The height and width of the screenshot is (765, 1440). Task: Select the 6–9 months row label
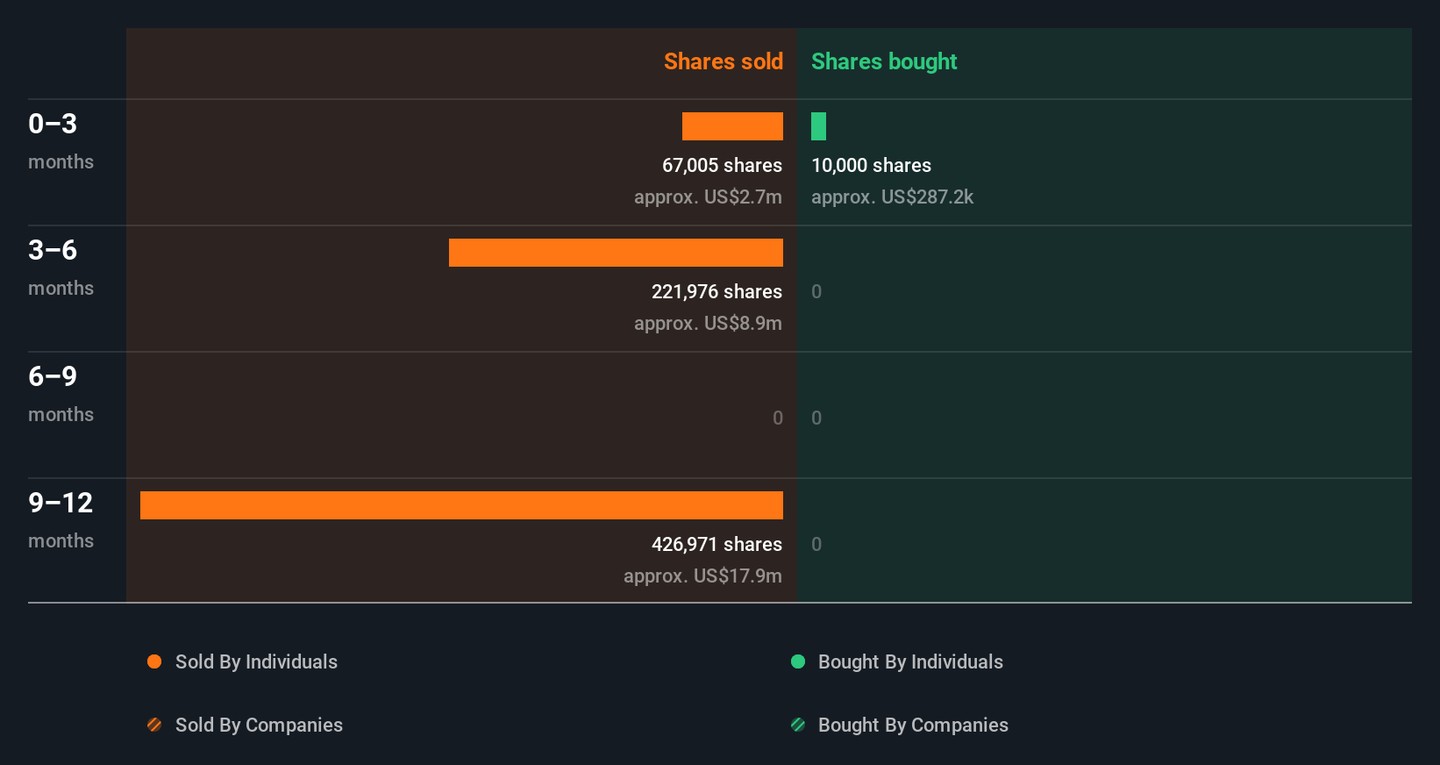click(53, 377)
